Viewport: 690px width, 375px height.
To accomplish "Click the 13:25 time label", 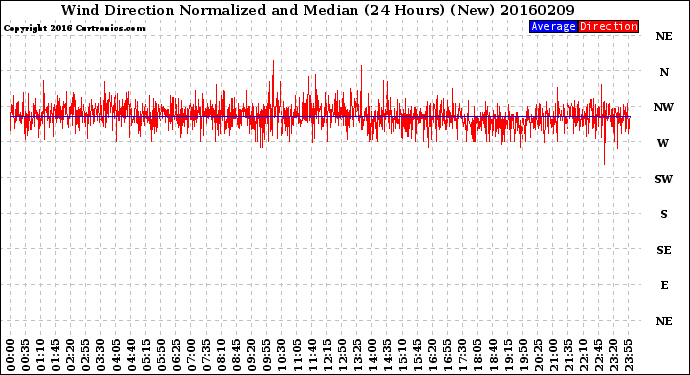I will coord(357,355).
